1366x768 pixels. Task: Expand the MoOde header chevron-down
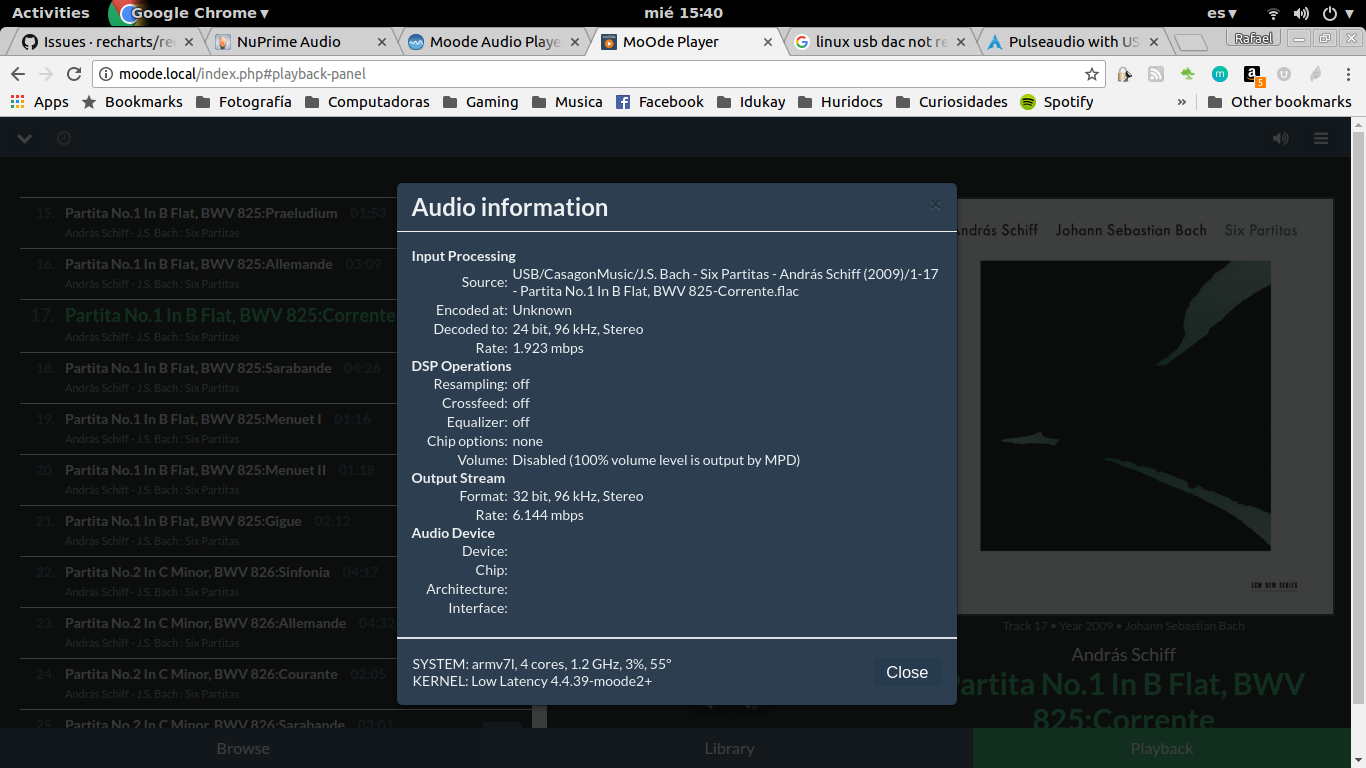click(25, 138)
